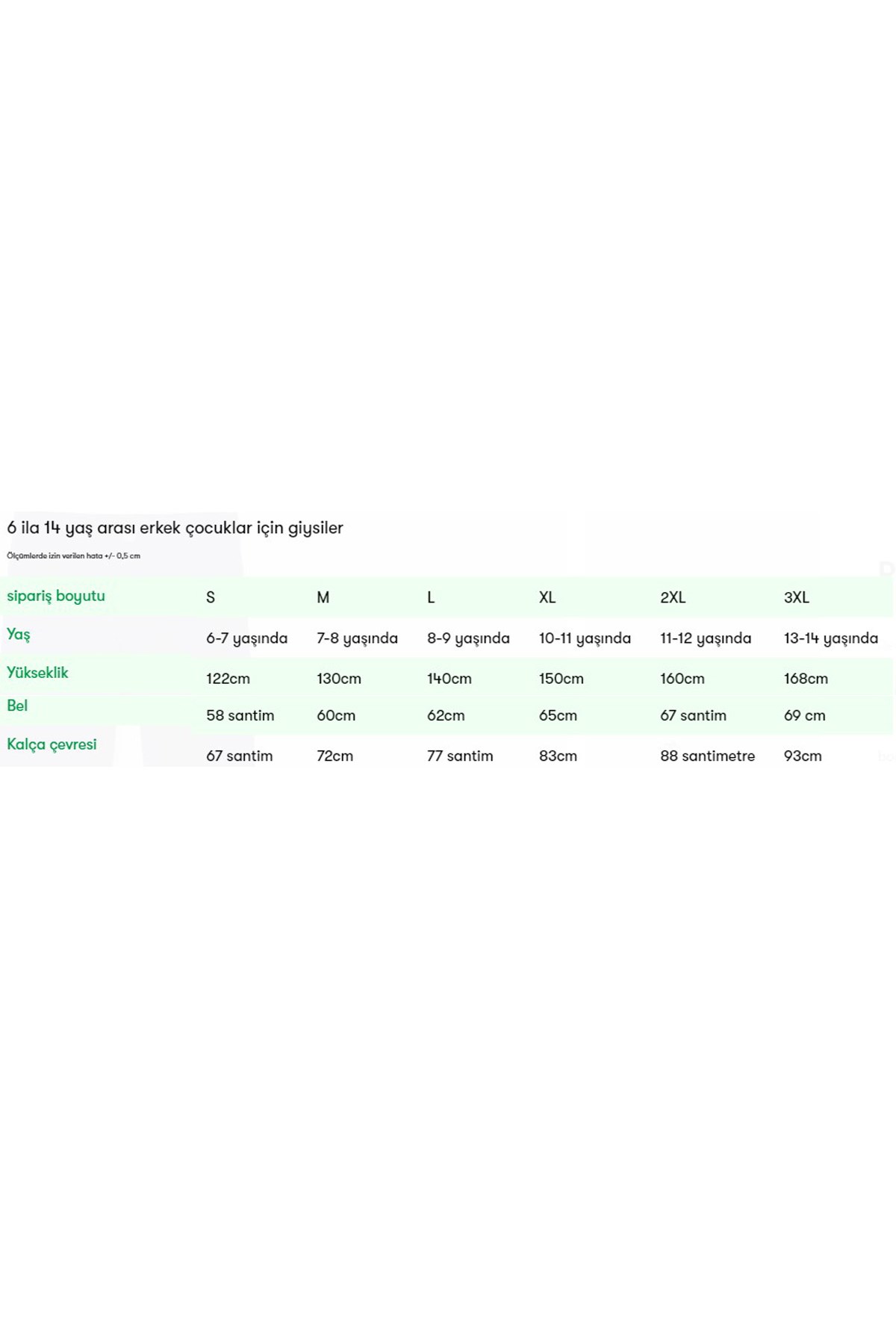Select the M size column header
896x1344 pixels.
pyautogui.click(x=323, y=597)
